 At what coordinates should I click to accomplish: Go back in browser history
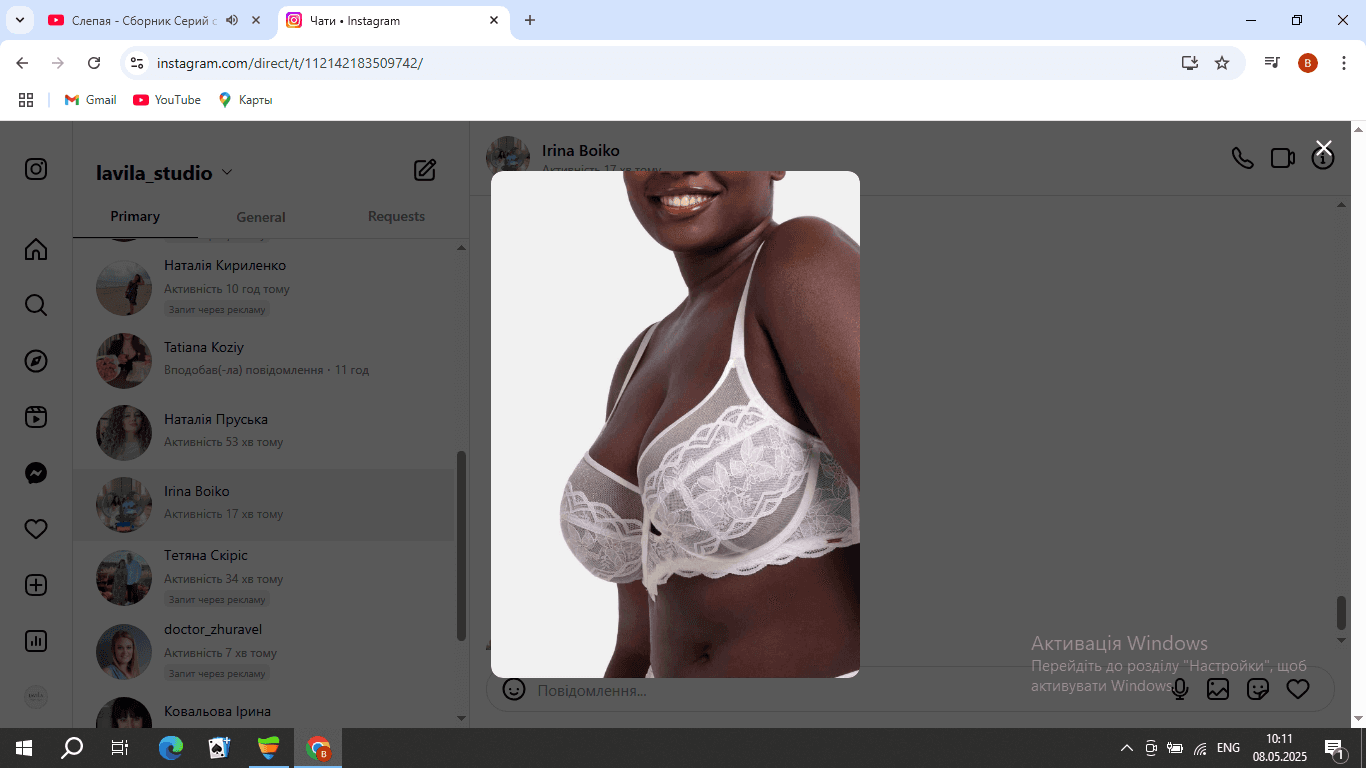click(22, 63)
